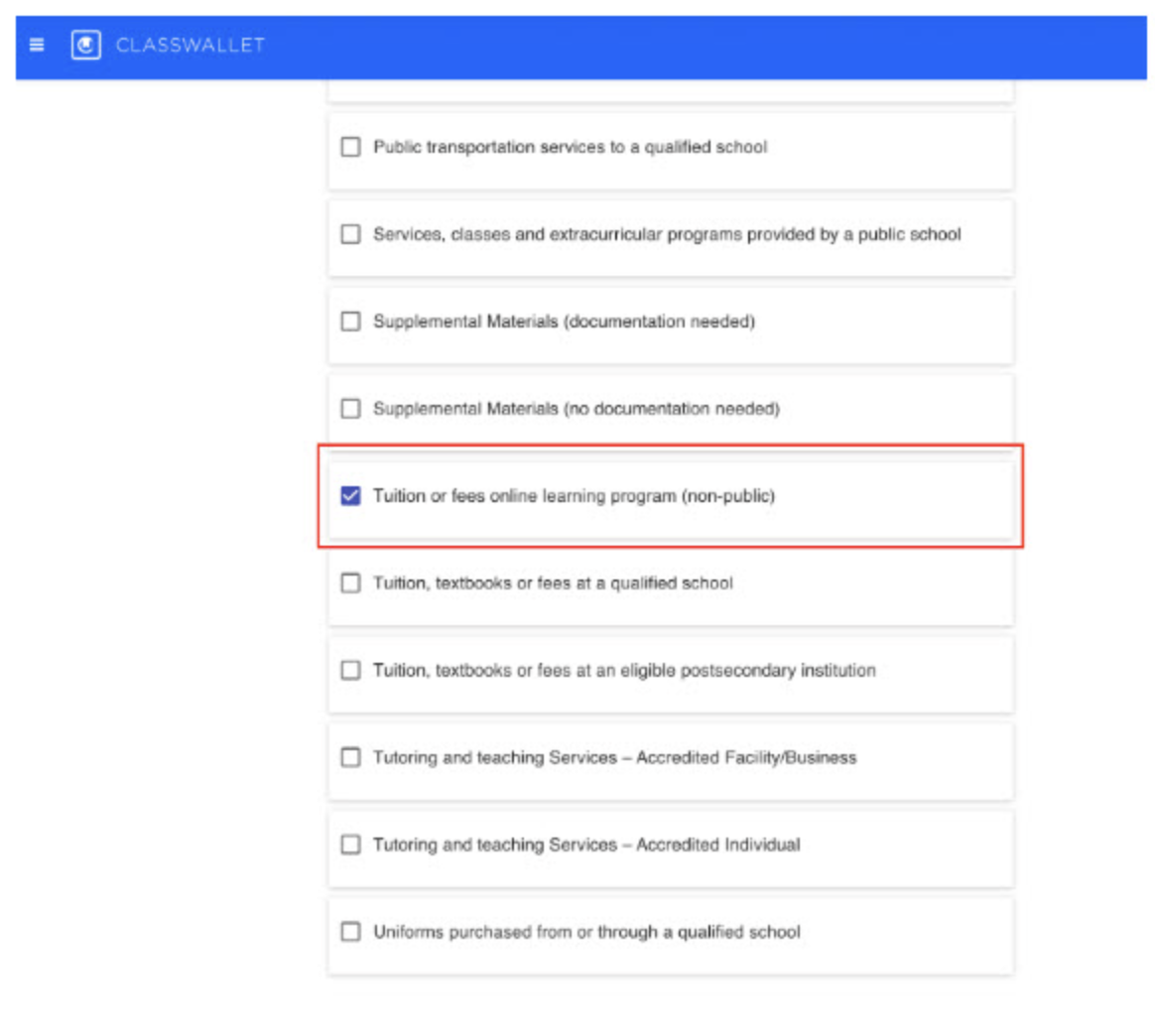Select Supplemental Materials (no documentation needed) checkbox
1155x1036 pixels.
(350, 409)
